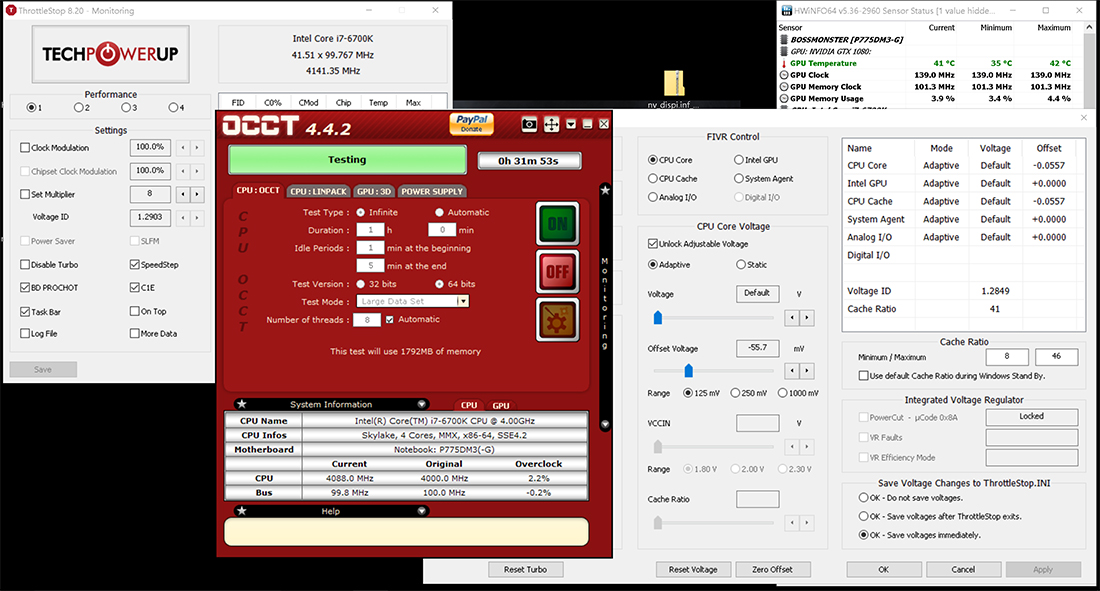Select 32 bits test version
The image size is (1100, 591).
click(x=361, y=284)
